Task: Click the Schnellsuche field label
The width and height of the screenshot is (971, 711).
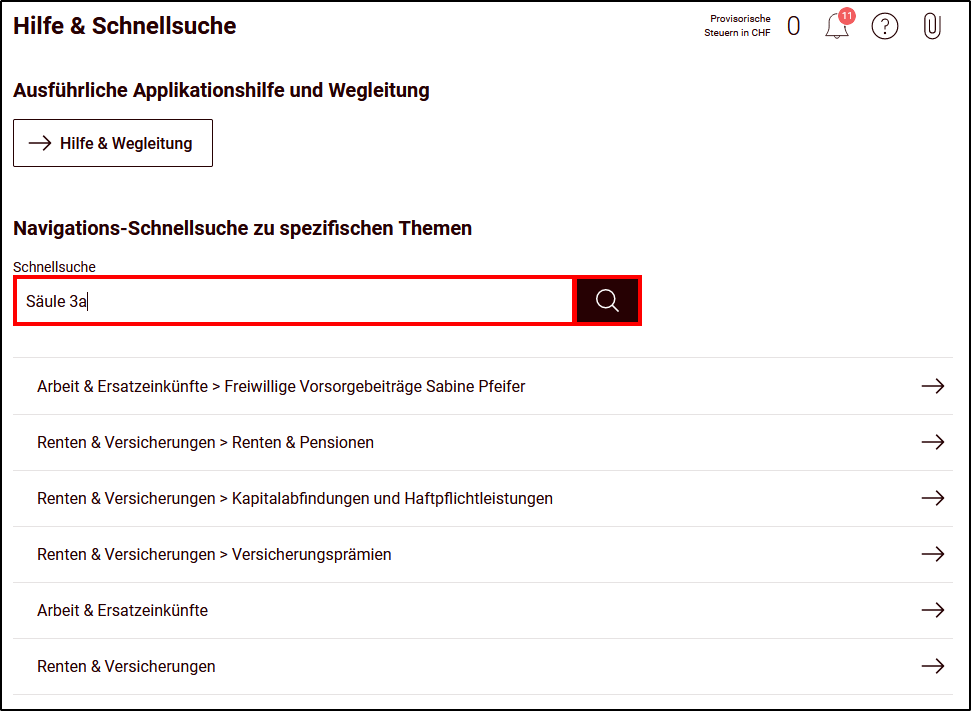Action: [x=54, y=267]
